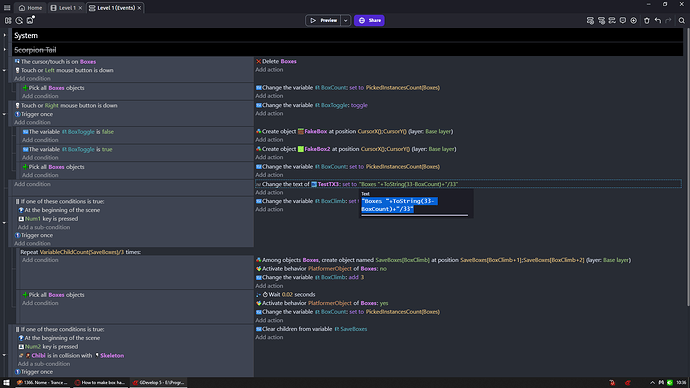Image resolution: width=690 pixels, height=388 pixels.
Task: Select the green FakeBox2 object thumbnail
Action: pyautogui.click(x=301, y=149)
